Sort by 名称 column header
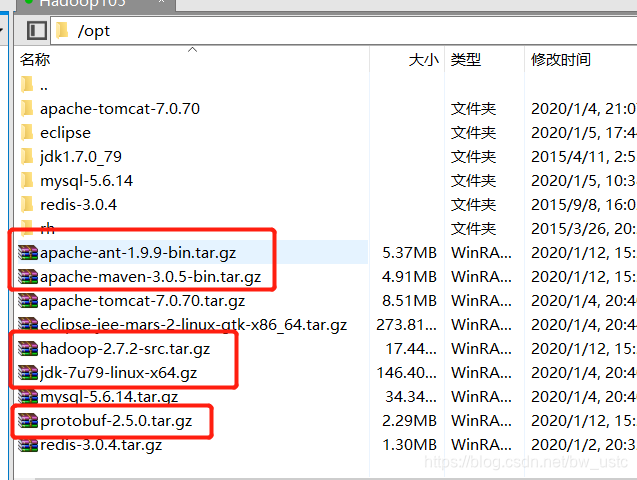637x480 pixels. tap(35, 60)
